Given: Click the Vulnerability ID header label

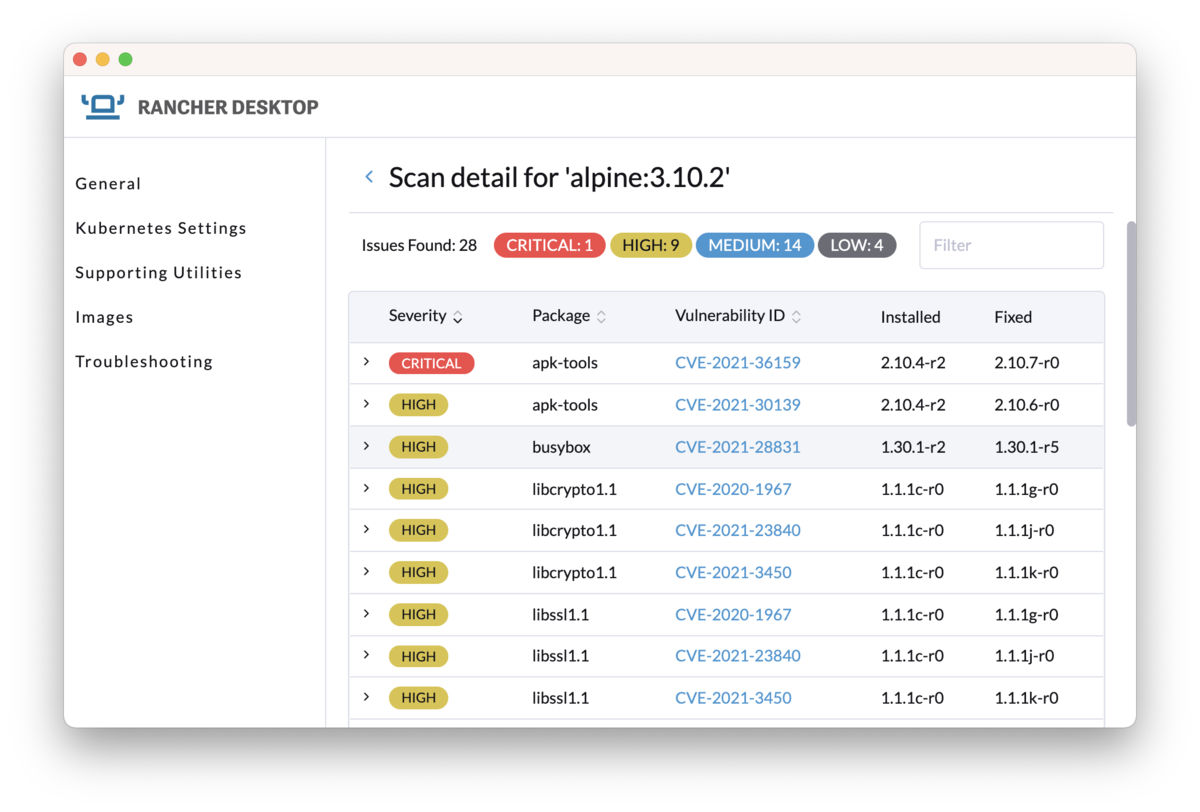Looking at the screenshot, I should pyautogui.click(x=730, y=316).
